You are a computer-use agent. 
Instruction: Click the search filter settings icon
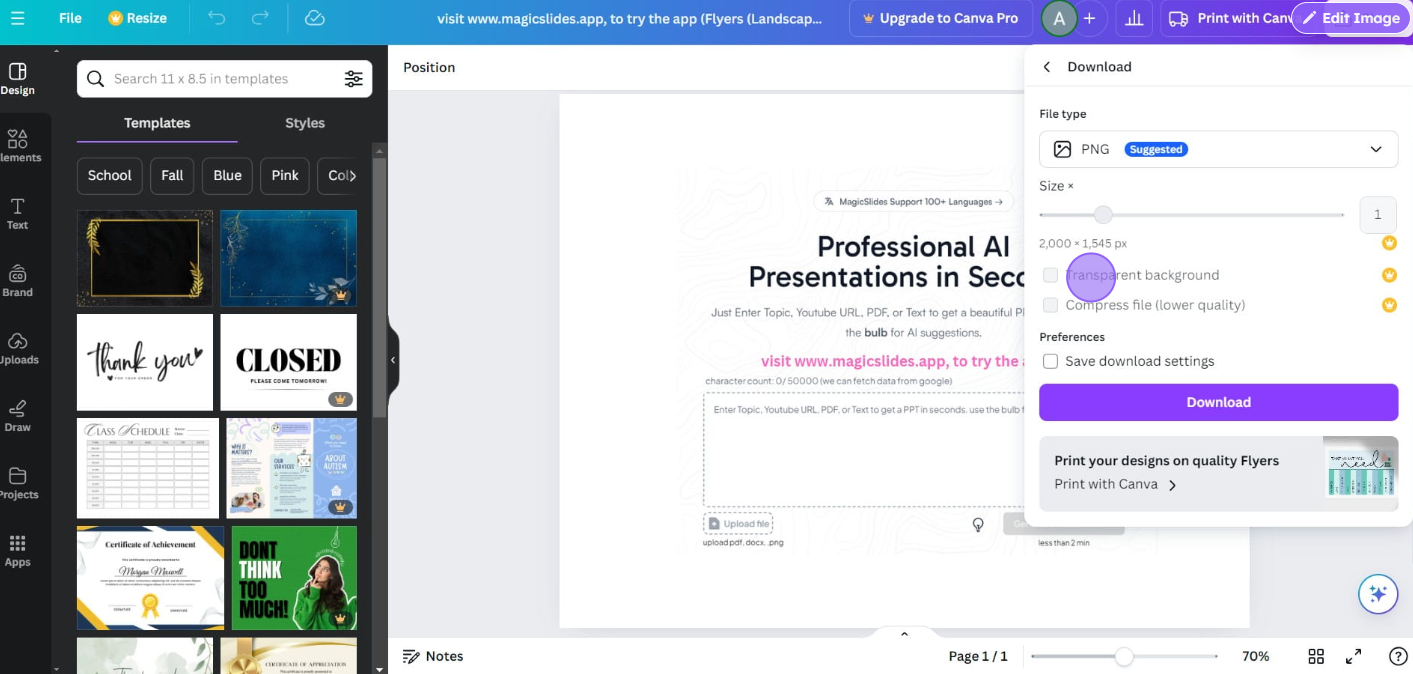tap(354, 79)
